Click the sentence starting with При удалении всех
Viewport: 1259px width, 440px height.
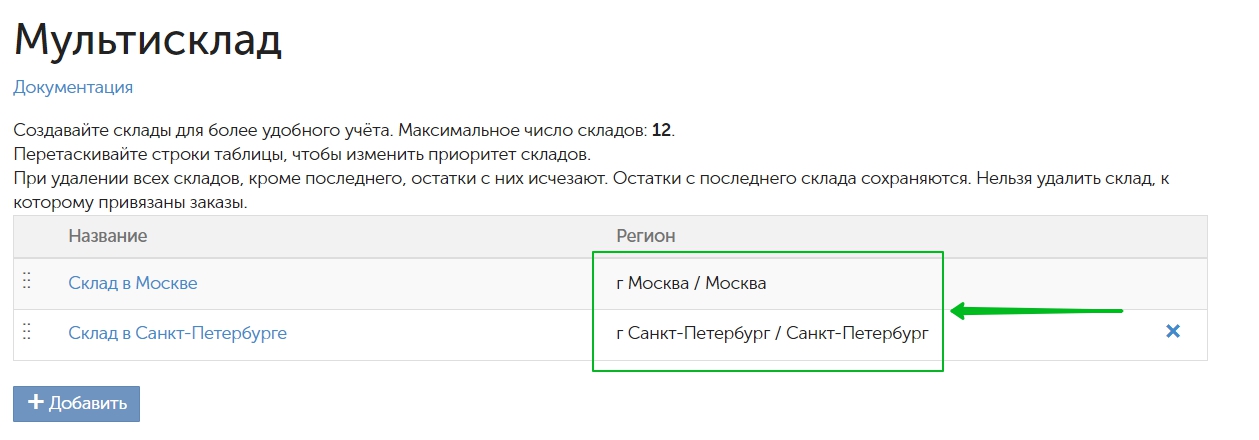point(310,179)
